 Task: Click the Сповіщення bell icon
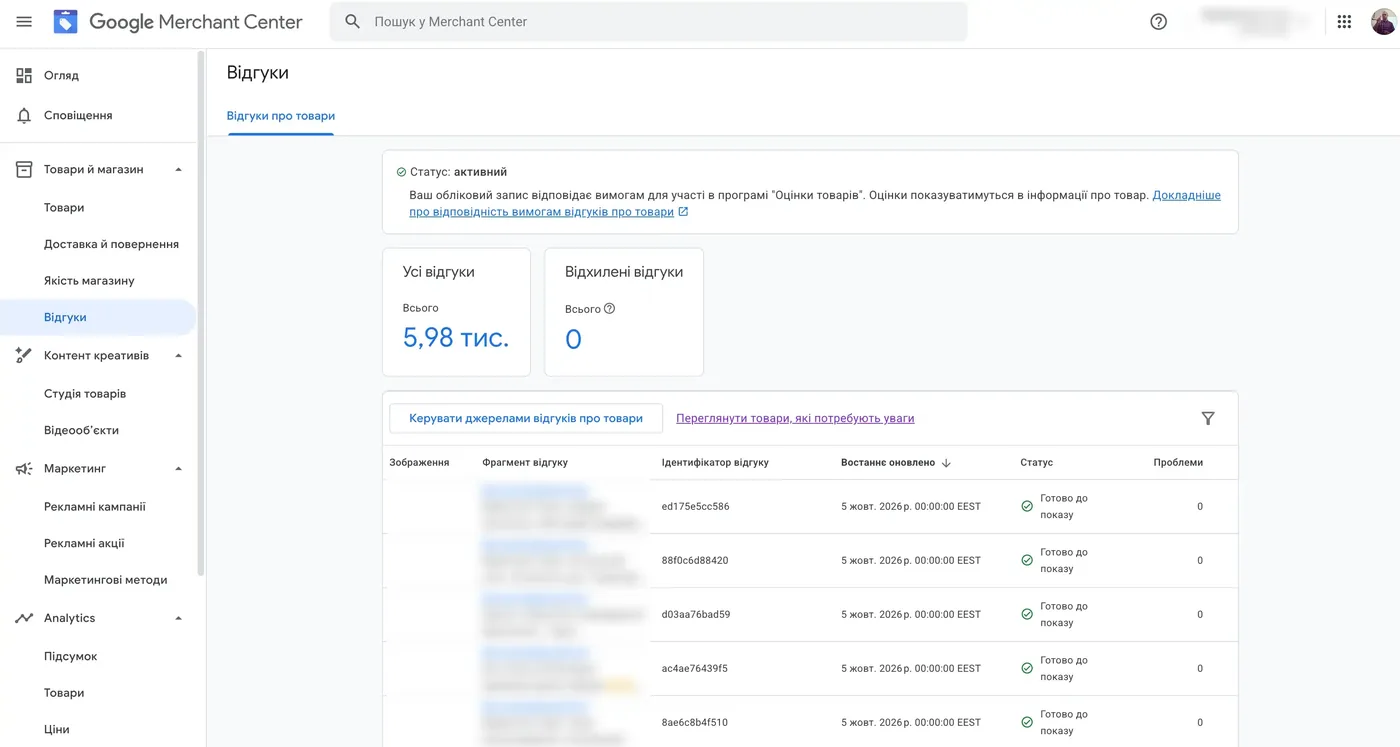(x=24, y=115)
